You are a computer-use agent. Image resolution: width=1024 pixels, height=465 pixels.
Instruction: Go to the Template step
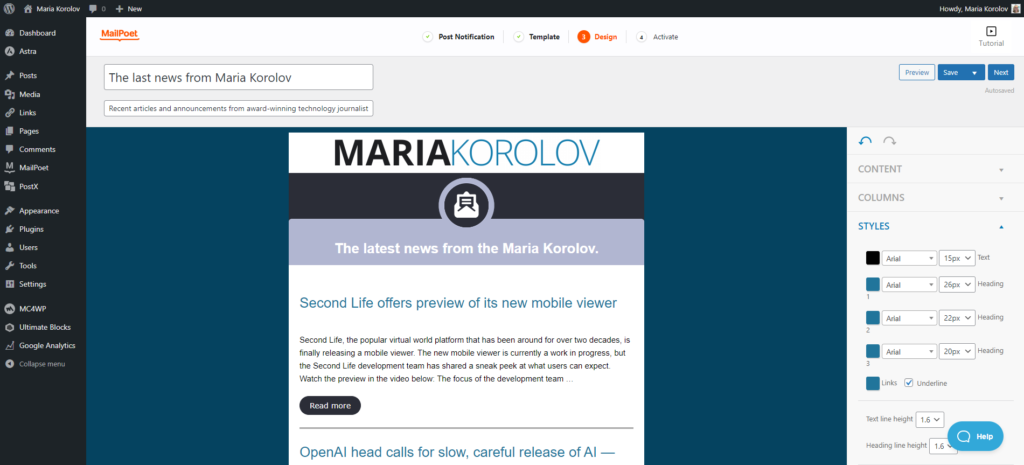point(537,37)
